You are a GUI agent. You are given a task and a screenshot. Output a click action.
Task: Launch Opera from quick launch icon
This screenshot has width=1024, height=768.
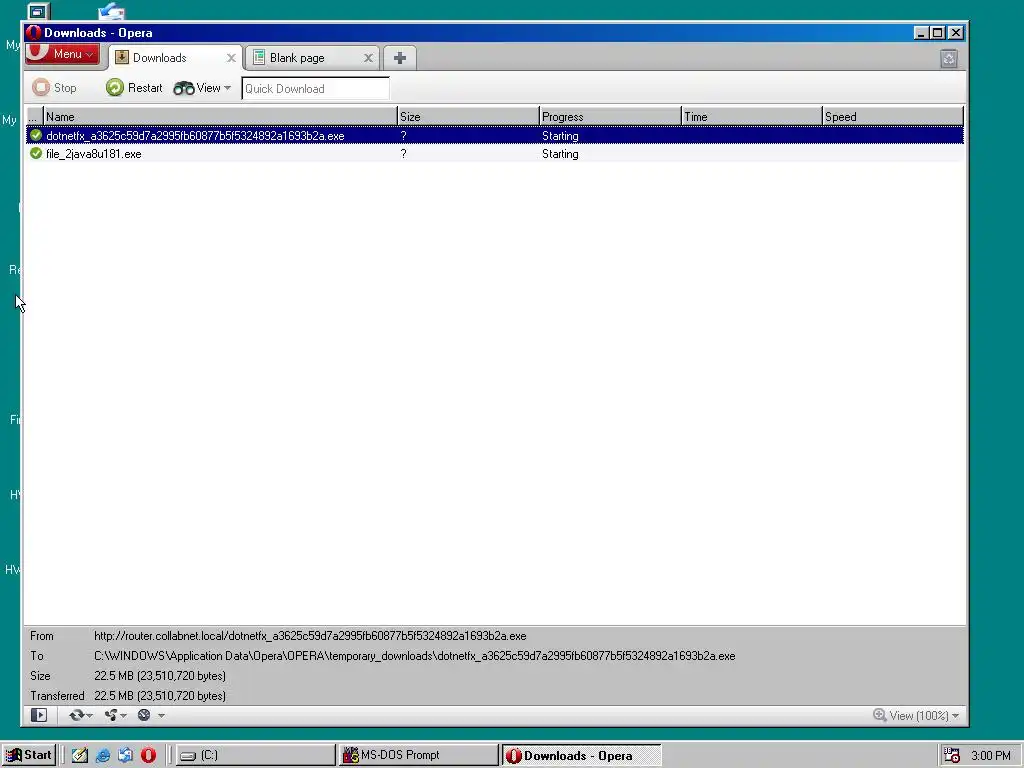148,755
